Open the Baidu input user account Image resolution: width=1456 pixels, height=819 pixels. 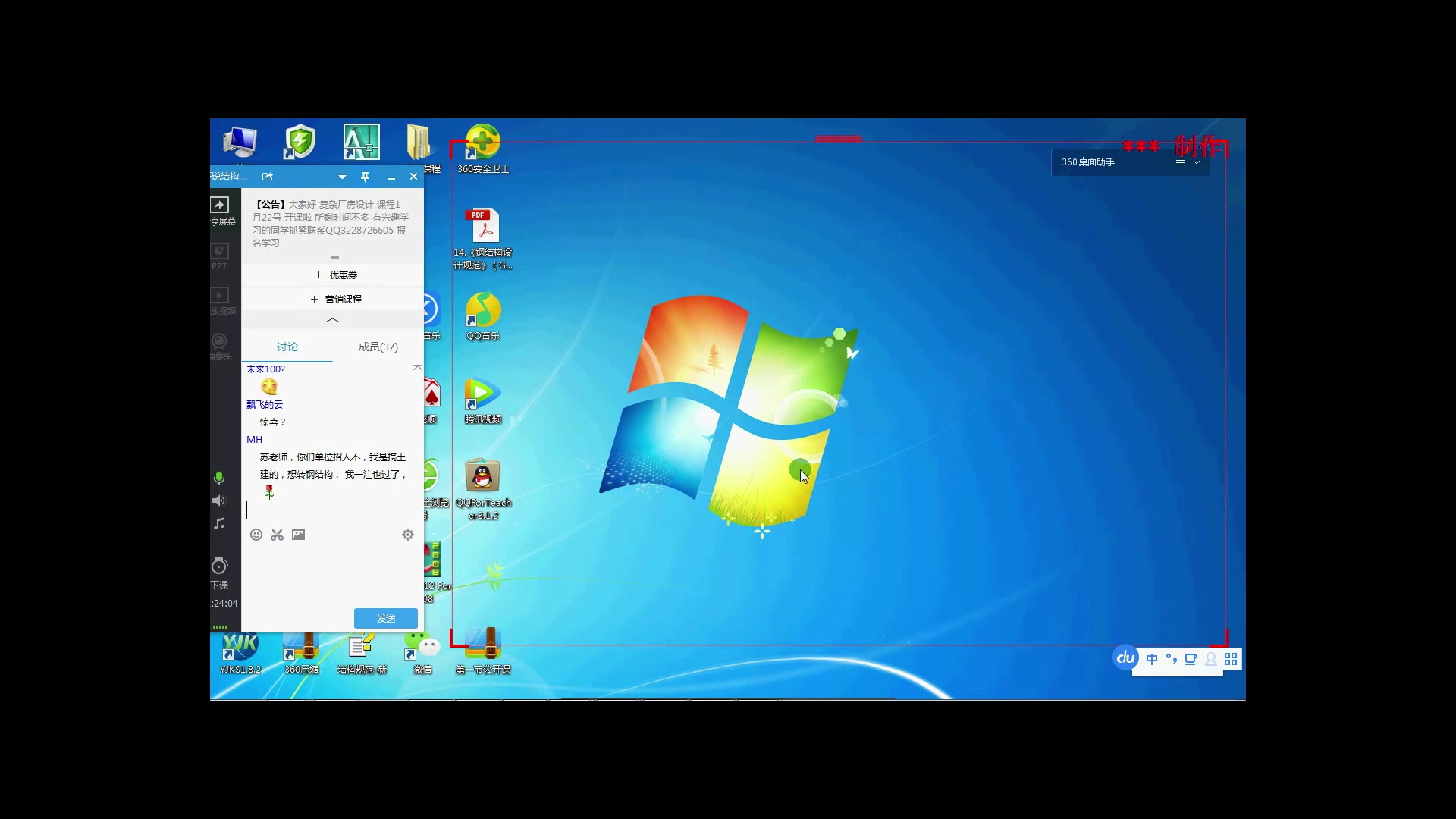tap(1211, 659)
